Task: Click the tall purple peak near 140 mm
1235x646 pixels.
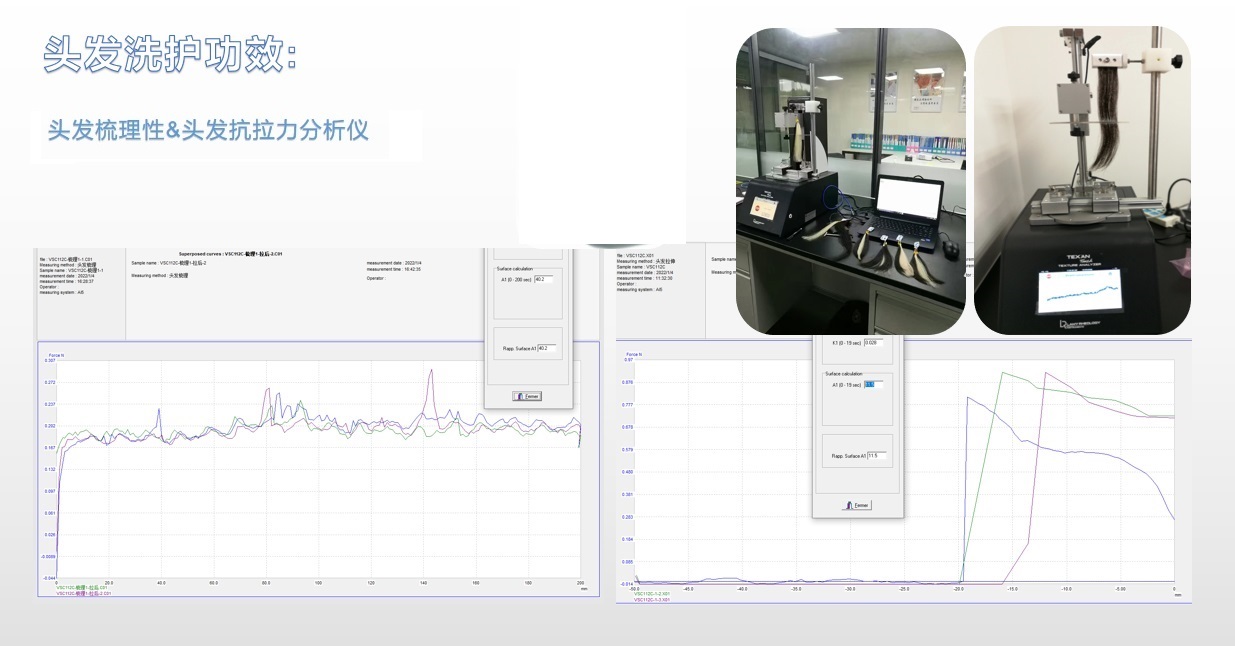Action: (430, 373)
